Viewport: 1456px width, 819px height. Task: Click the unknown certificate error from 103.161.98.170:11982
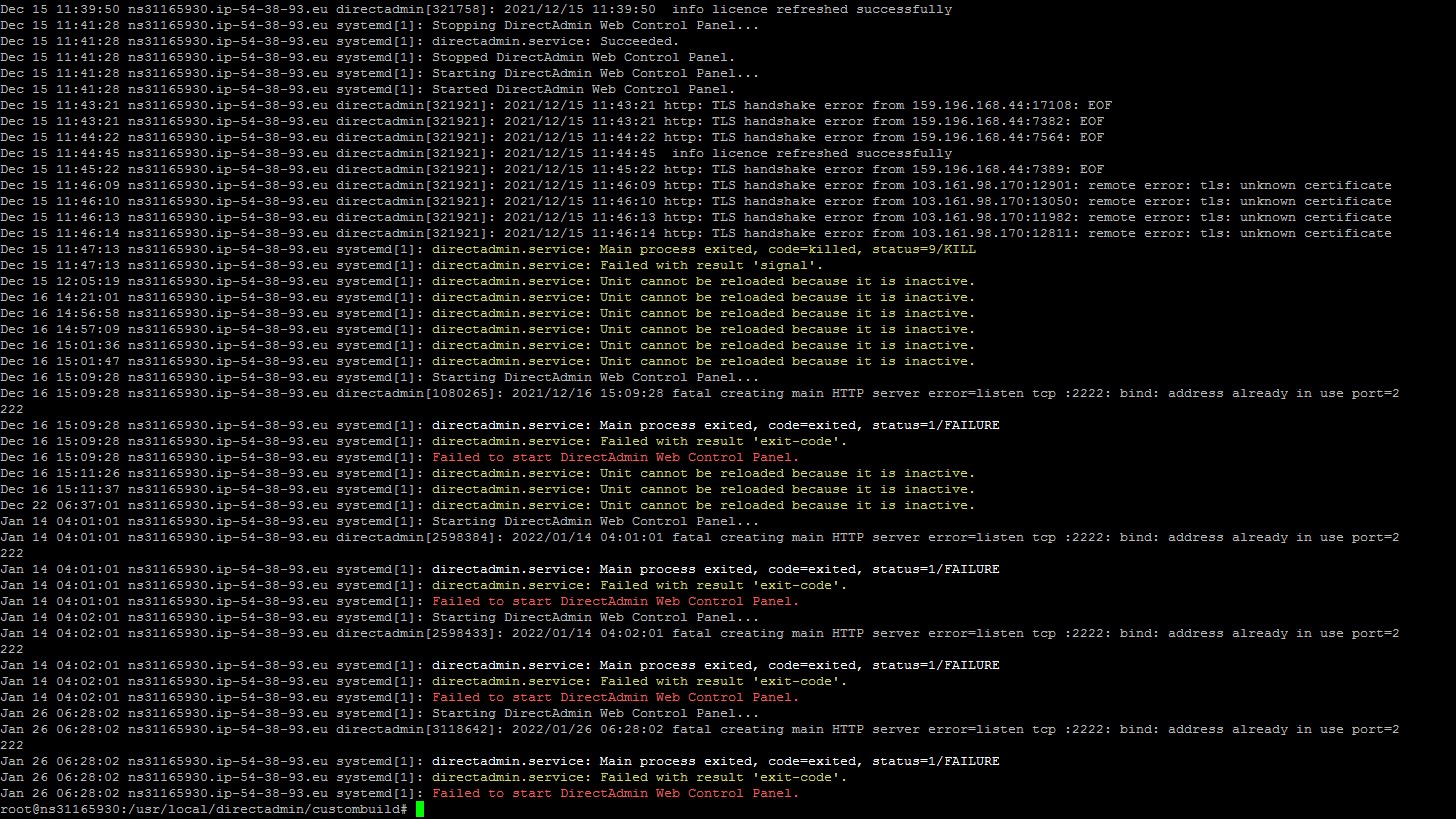click(696, 217)
